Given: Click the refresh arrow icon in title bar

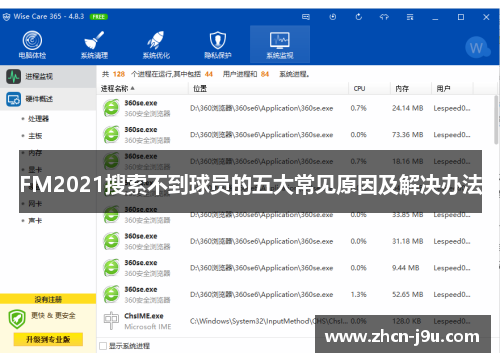Looking at the screenshot, I should pyautogui.click(x=359, y=17).
